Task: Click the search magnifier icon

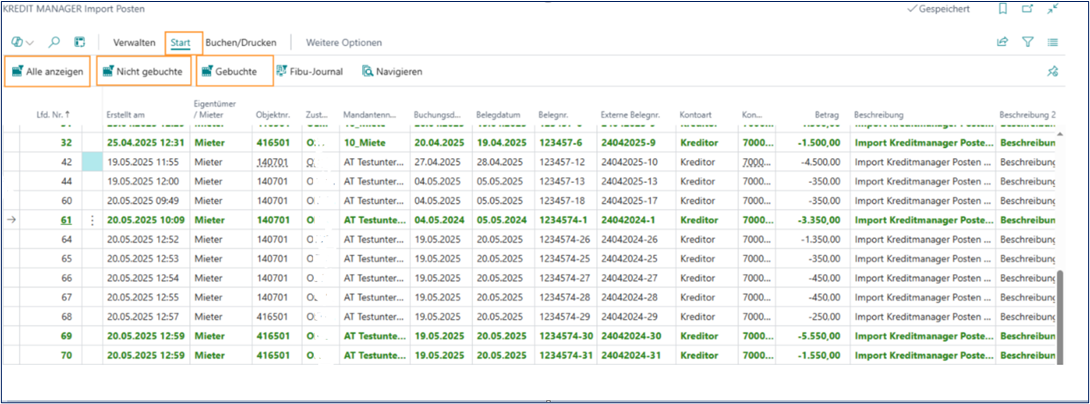Action: pos(55,43)
